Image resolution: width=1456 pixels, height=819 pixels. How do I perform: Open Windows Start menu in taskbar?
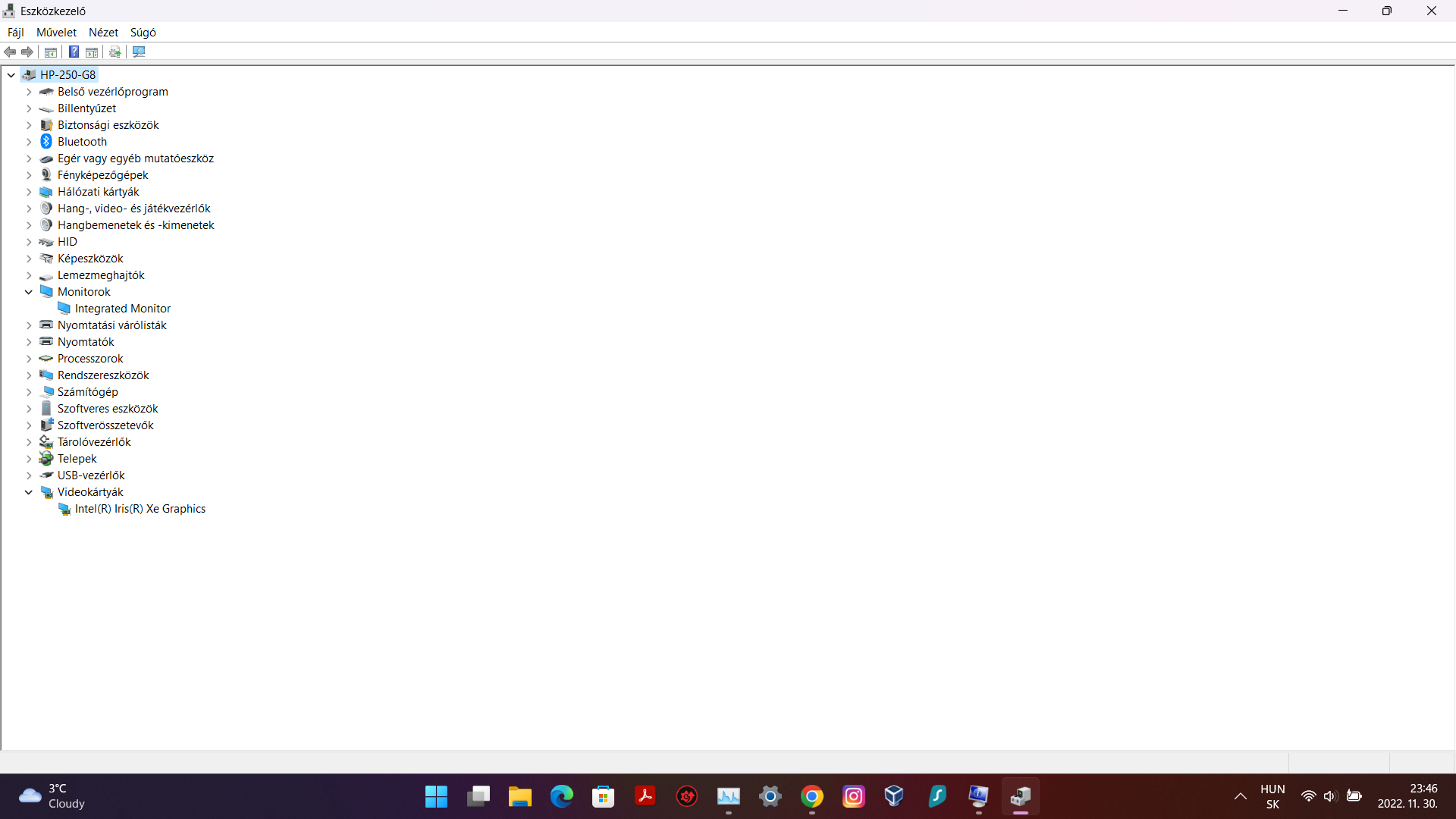[436, 796]
